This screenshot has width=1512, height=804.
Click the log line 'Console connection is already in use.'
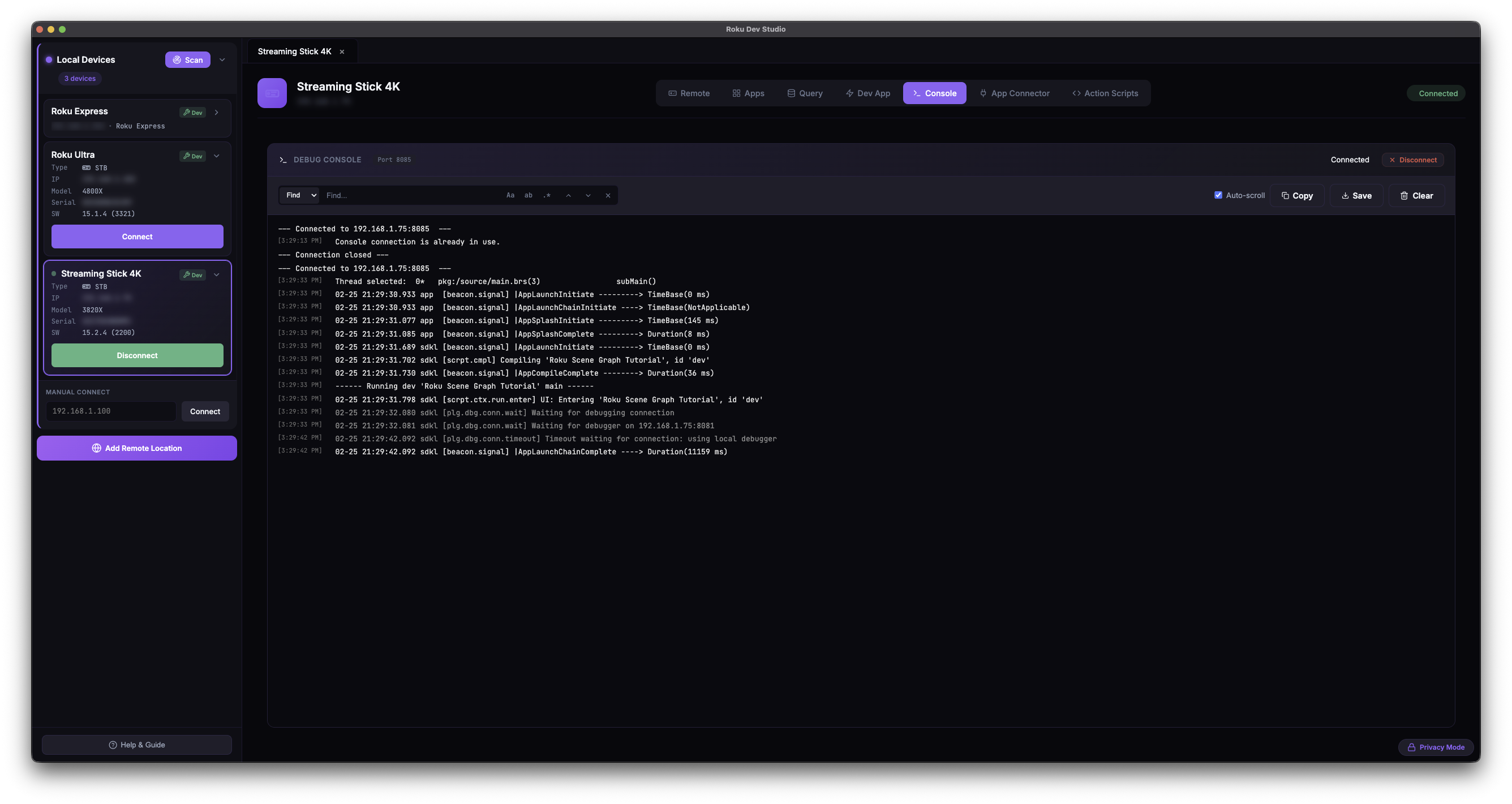coord(417,242)
